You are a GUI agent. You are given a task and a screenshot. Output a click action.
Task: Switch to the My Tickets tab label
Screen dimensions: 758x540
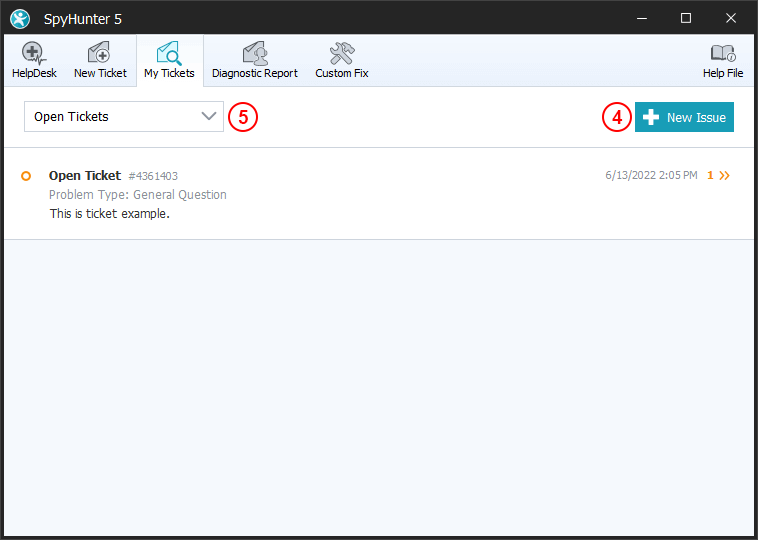(169, 74)
